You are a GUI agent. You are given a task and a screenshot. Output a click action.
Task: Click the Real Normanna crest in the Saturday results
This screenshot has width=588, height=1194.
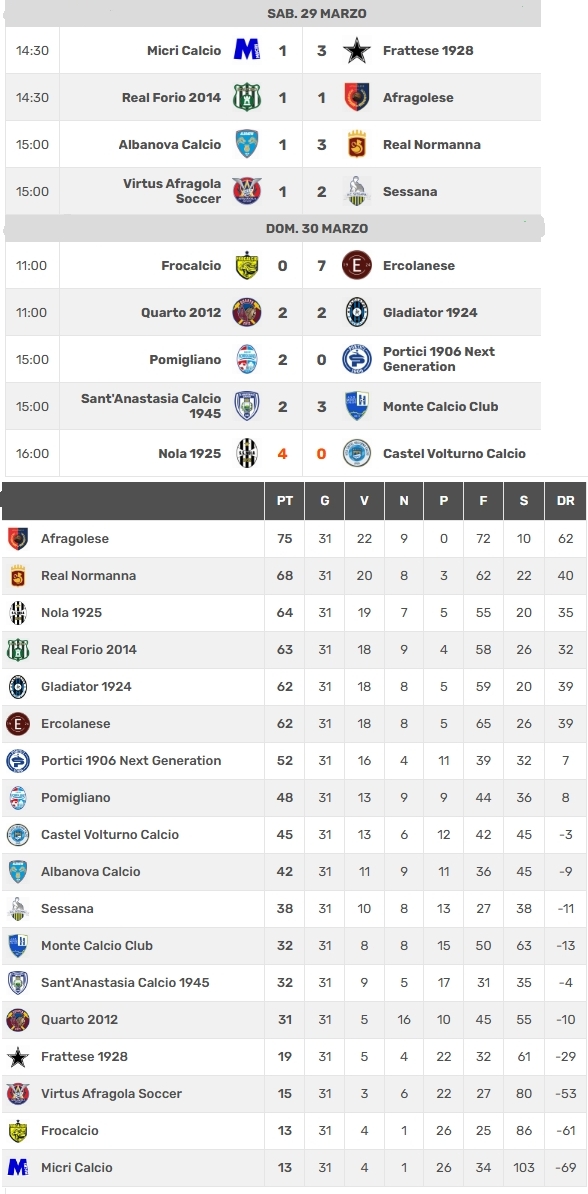tap(356, 145)
